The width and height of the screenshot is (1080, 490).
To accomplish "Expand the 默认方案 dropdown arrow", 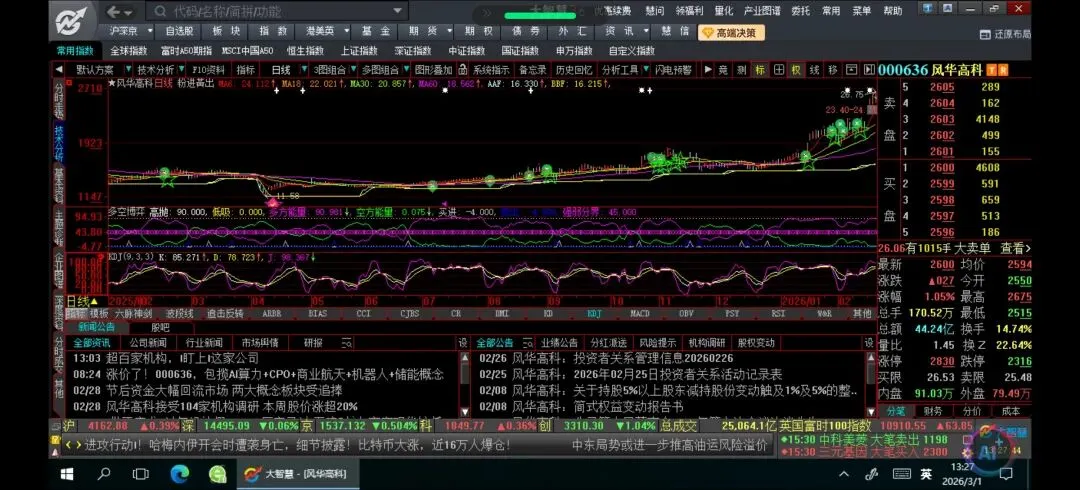I will 128,70.
